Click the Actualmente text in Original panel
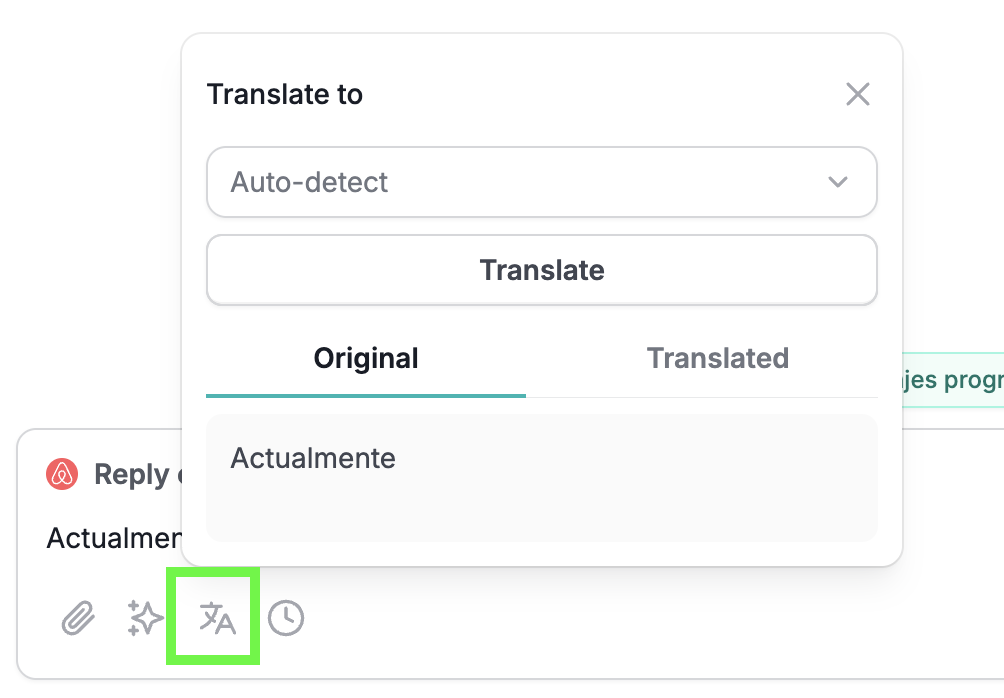The width and height of the screenshot is (1004, 698). tap(313, 459)
